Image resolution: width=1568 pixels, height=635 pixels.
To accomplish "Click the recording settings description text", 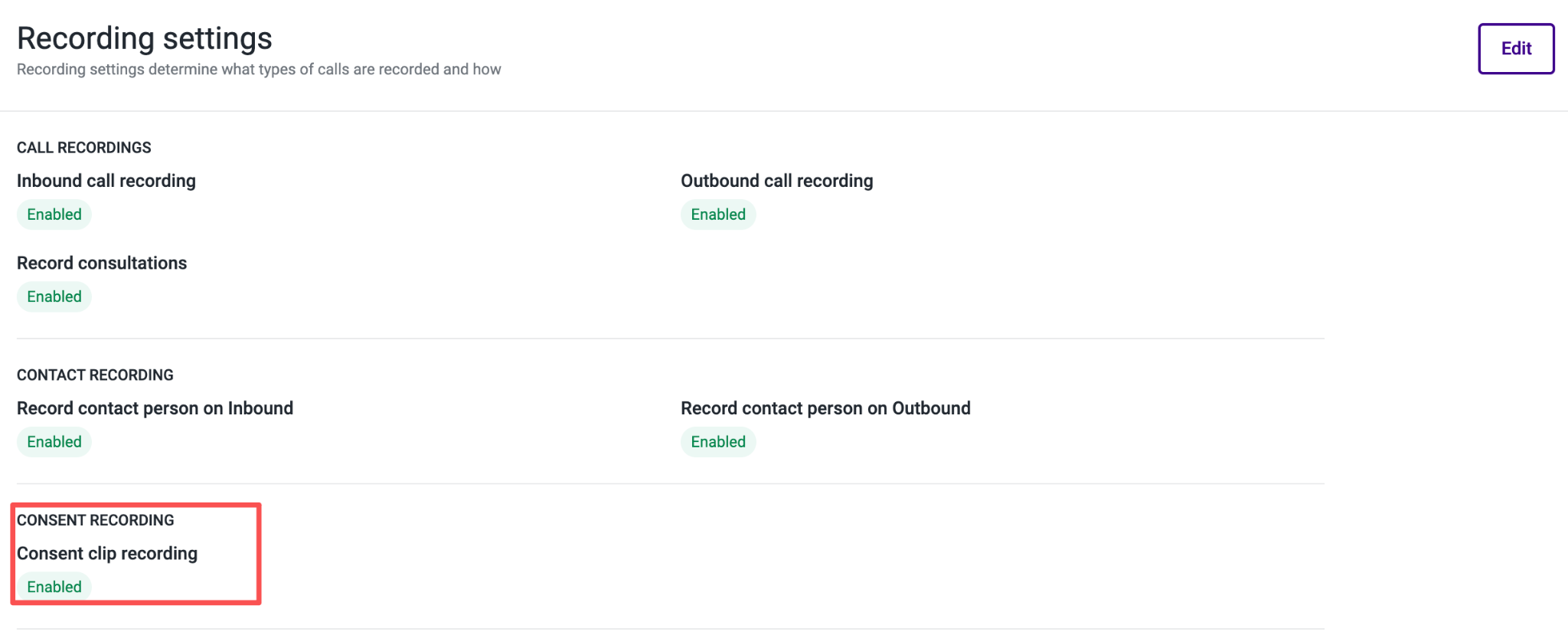I will pos(259,69).
